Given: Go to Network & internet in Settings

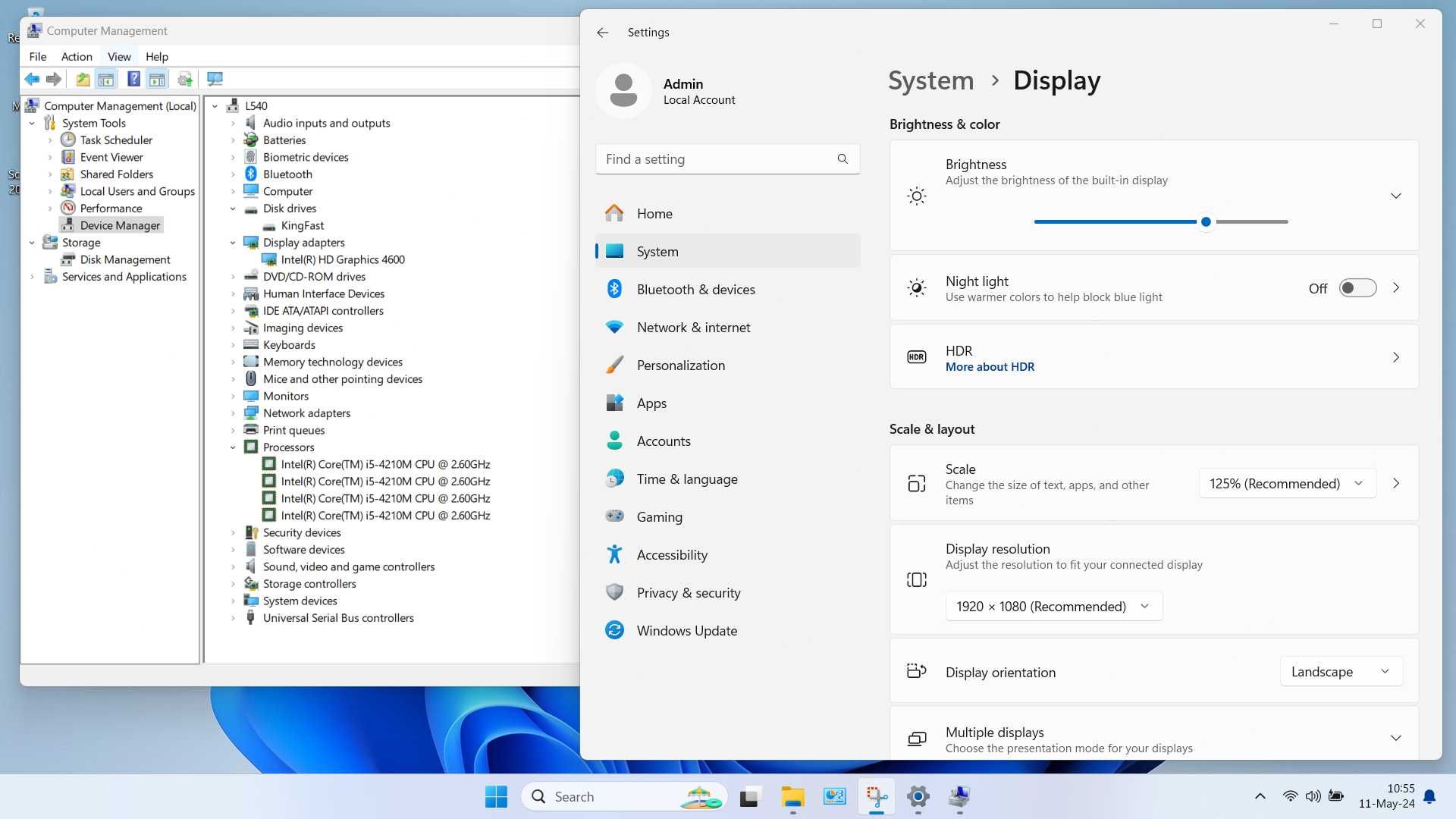Looking at the screenshot, I should (x=727, y=327).
